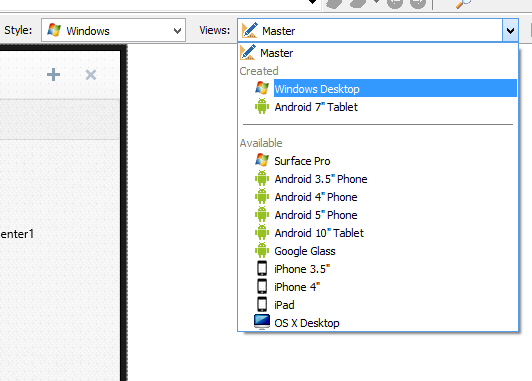The height and width of the screenshot is (381, 532).
Task: Click the plus add button on form
Action: point(53,74)
